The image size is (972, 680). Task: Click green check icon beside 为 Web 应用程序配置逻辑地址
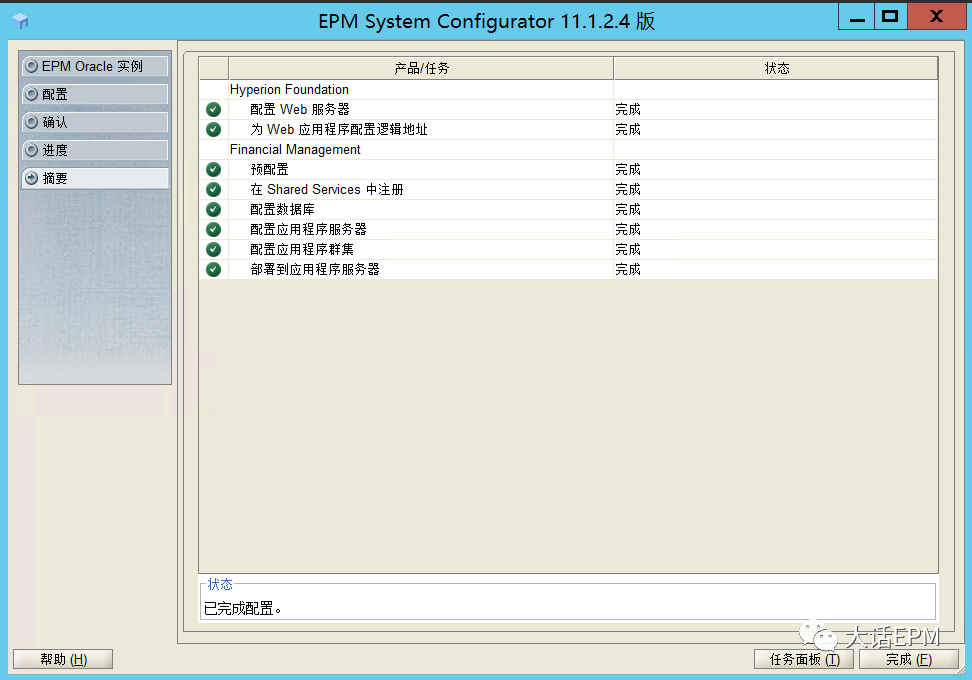pyautogui.click(x=213, y=130)
